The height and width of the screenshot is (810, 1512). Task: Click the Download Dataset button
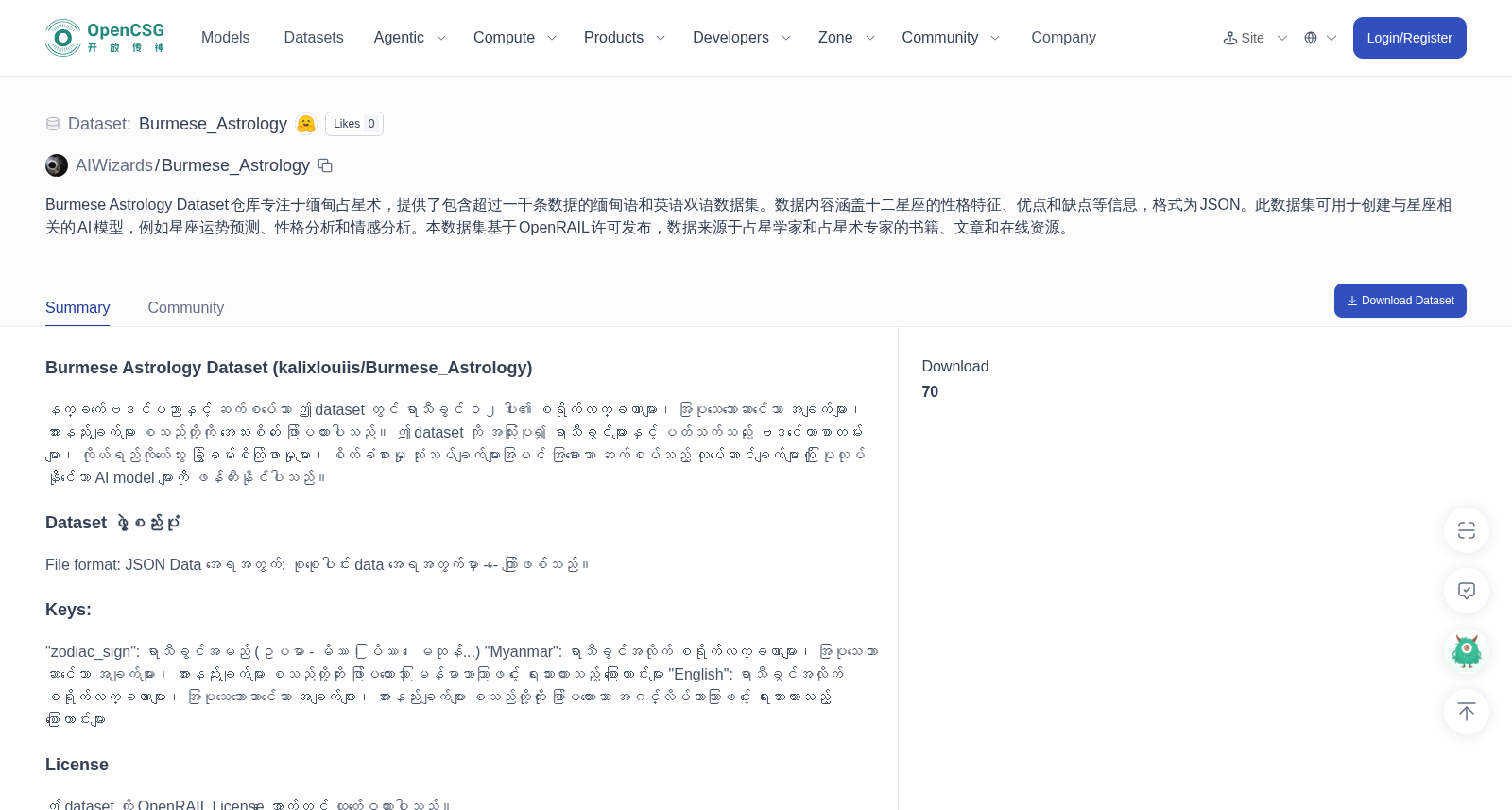pyautogui.click(x=1400, y=301)
